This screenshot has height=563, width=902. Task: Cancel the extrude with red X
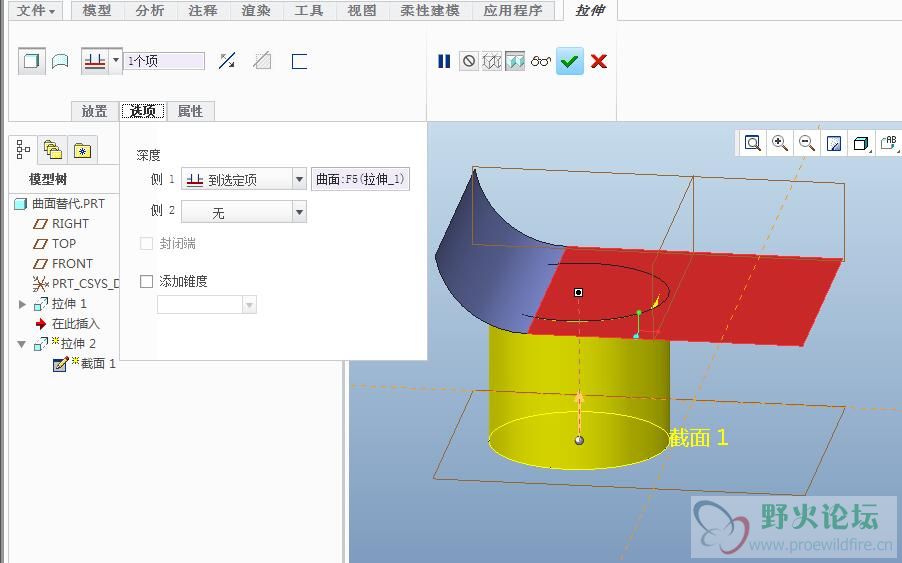coord(599,61)
